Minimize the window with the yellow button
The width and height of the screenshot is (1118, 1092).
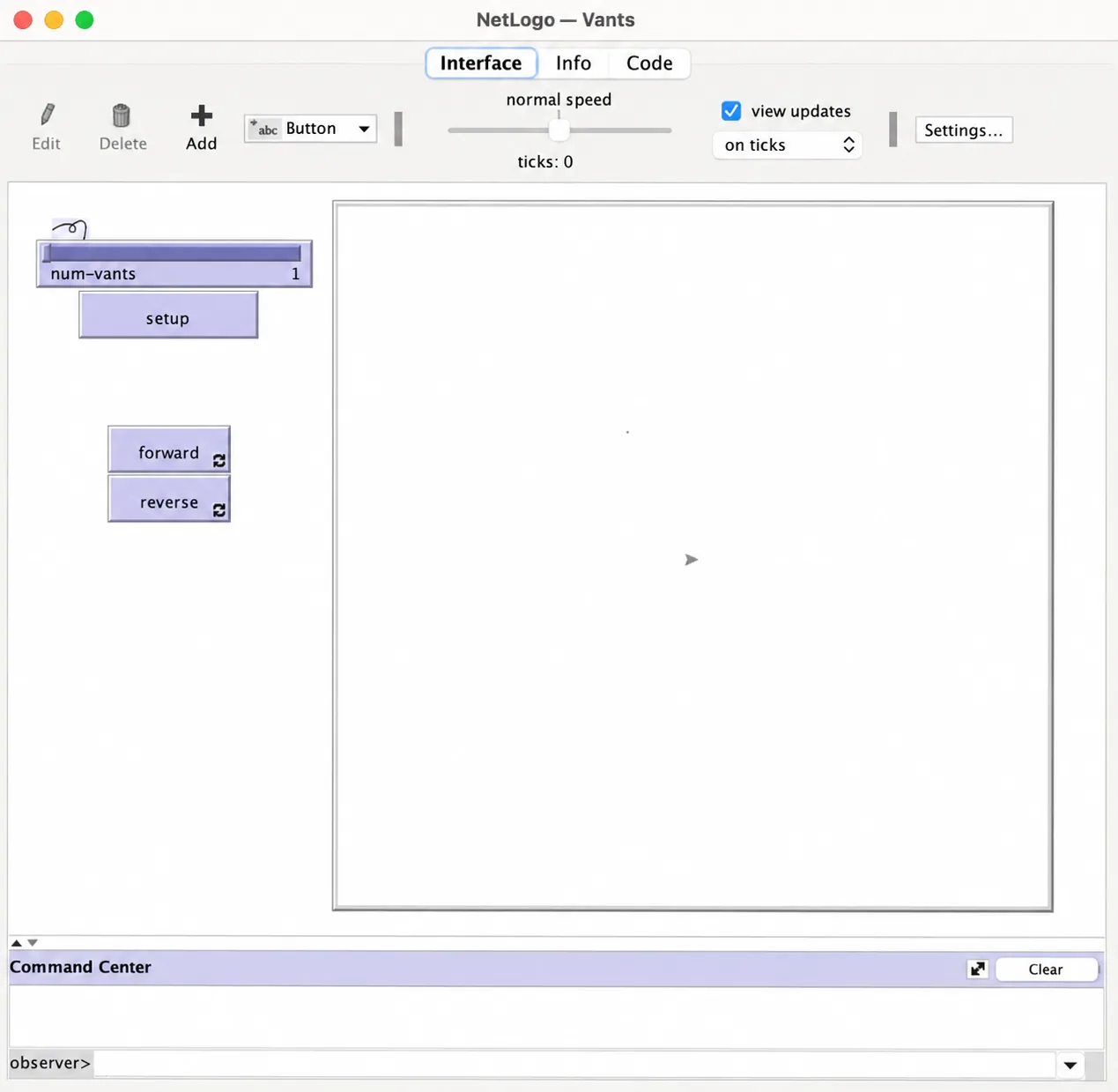(x=54, y=19)
